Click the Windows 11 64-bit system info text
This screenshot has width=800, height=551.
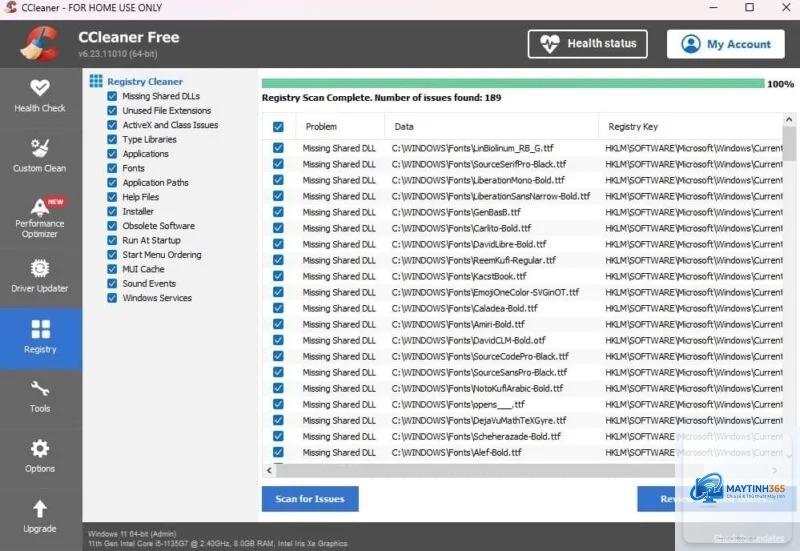tap(132, 534)
